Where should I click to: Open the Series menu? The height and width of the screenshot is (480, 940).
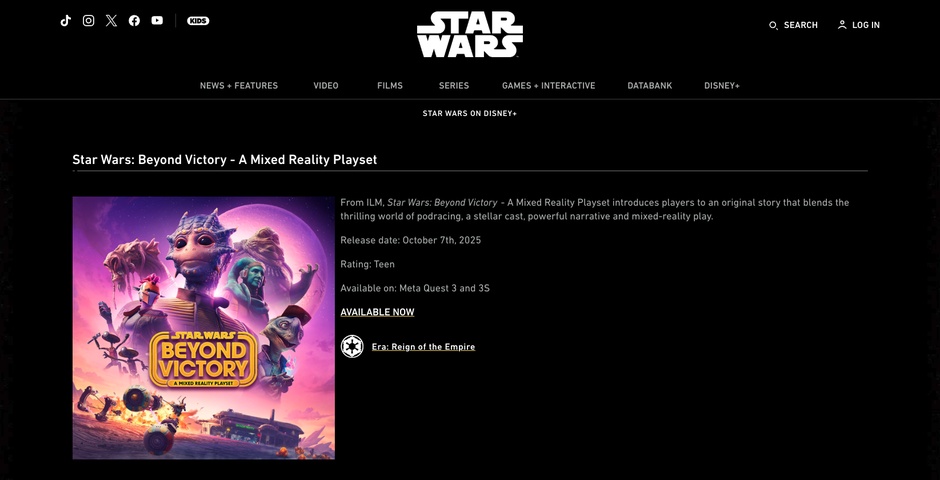[454, 86]
